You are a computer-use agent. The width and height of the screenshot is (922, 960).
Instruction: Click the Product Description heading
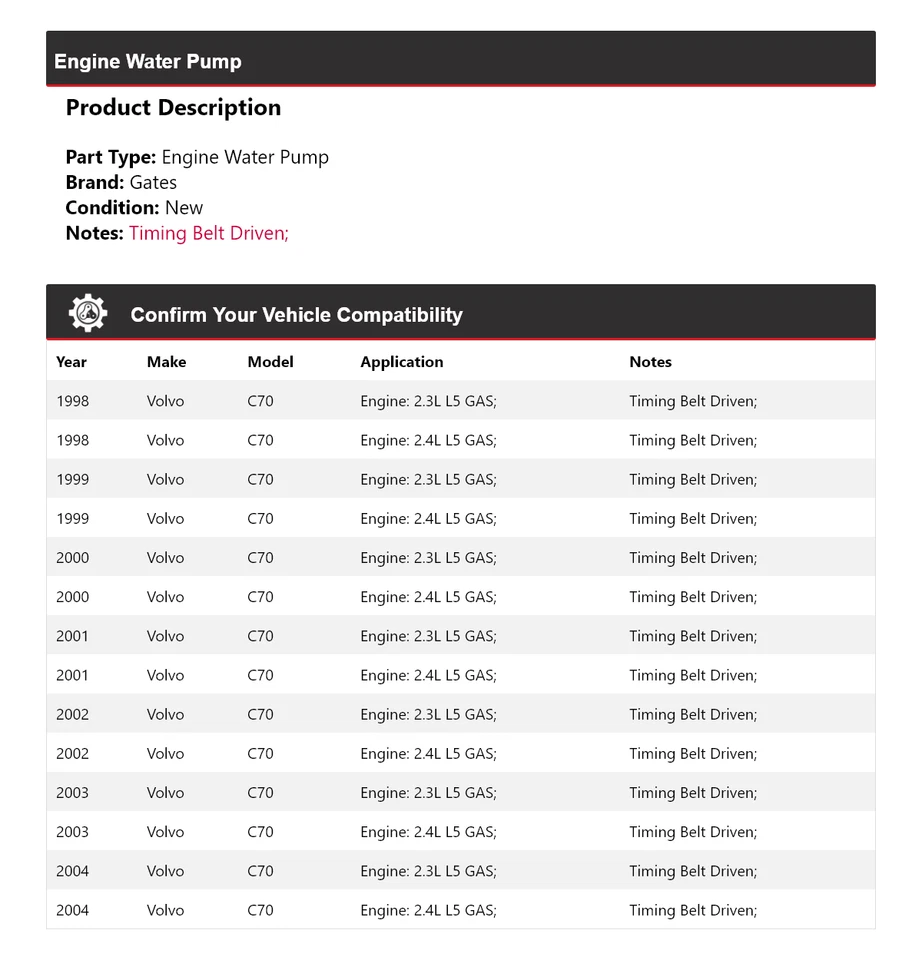click(173, 108)
